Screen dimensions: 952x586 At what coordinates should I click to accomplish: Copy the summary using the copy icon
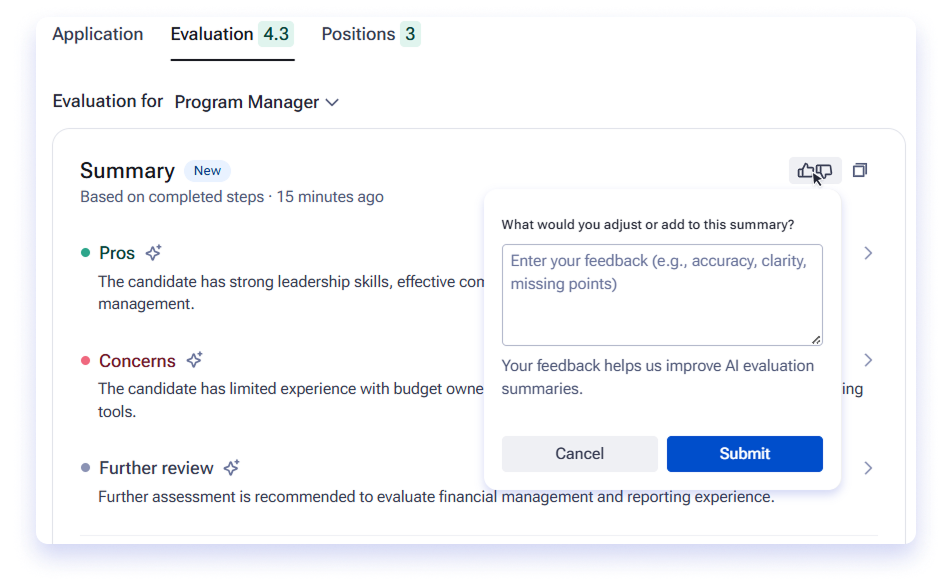(x=860, y=171)
